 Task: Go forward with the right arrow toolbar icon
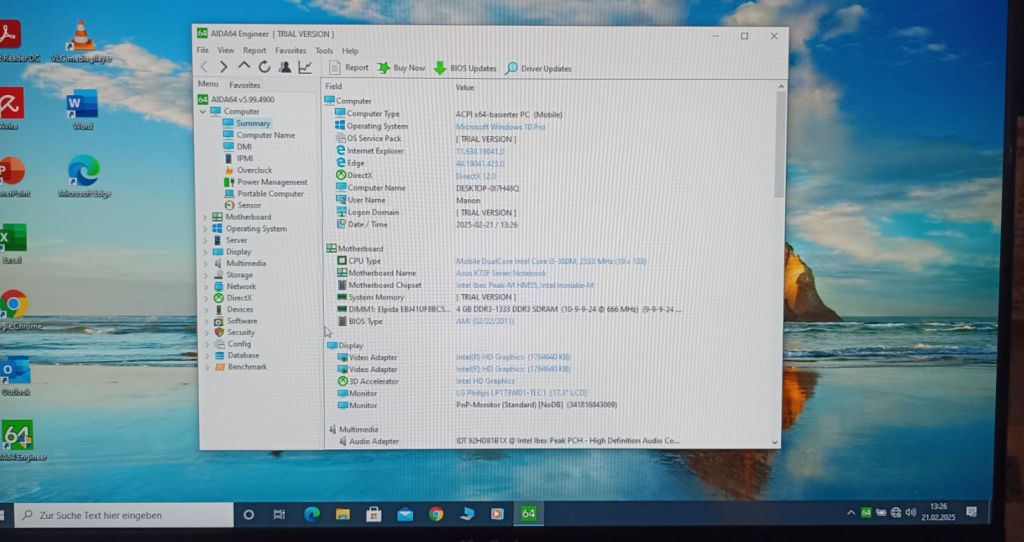coord(223,67)
